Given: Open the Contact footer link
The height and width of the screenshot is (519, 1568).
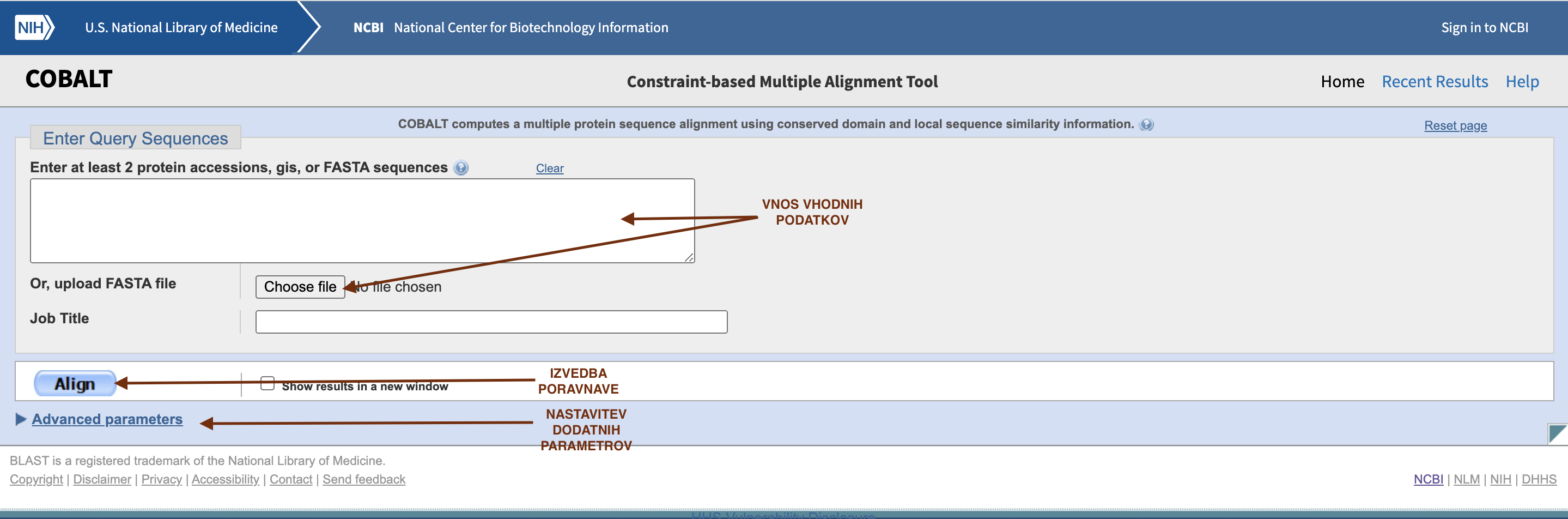Looking at the screenshot, I should [291, 479].
